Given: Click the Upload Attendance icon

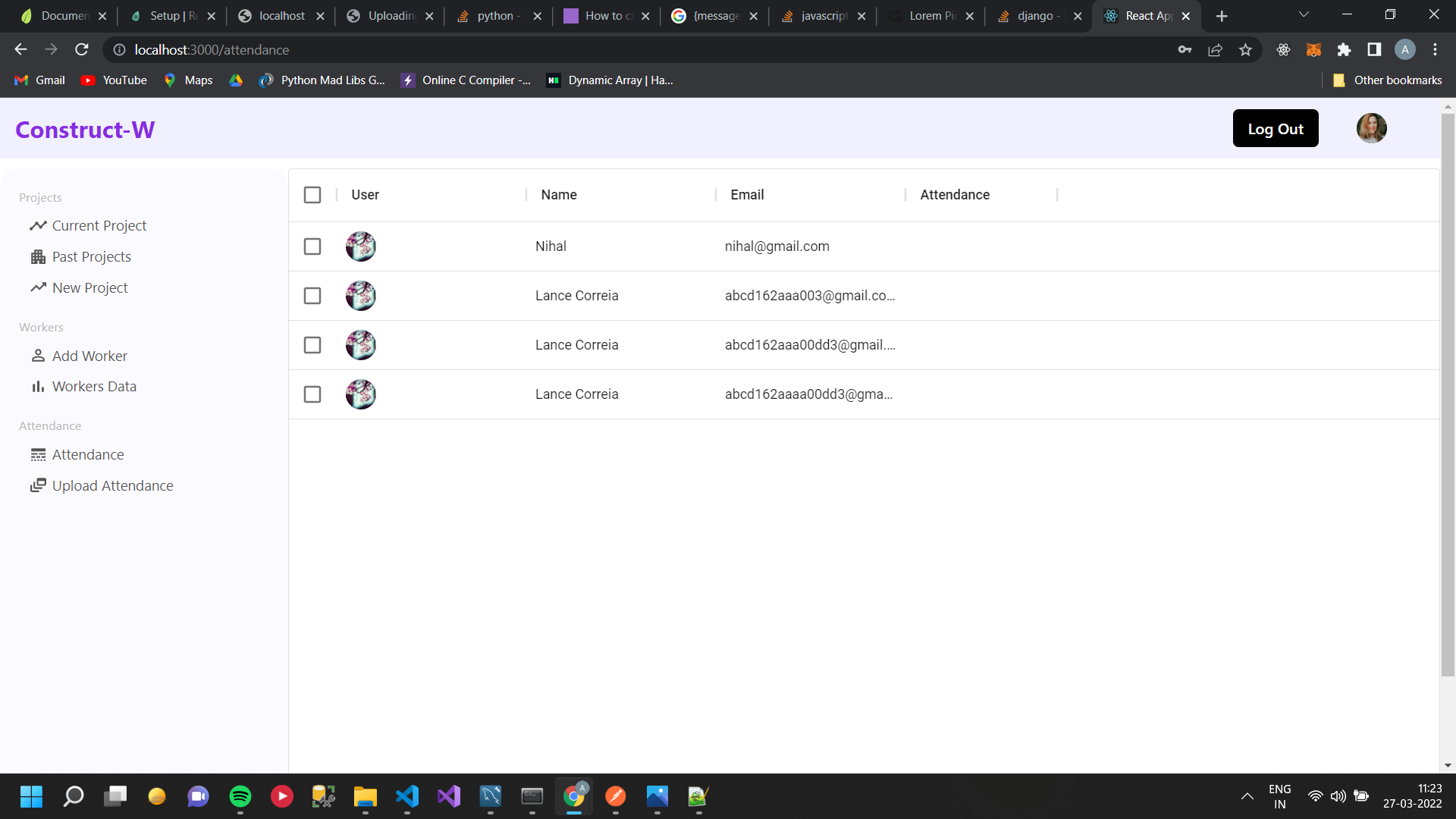Looking at the screenshot, I should click(39, 485).
